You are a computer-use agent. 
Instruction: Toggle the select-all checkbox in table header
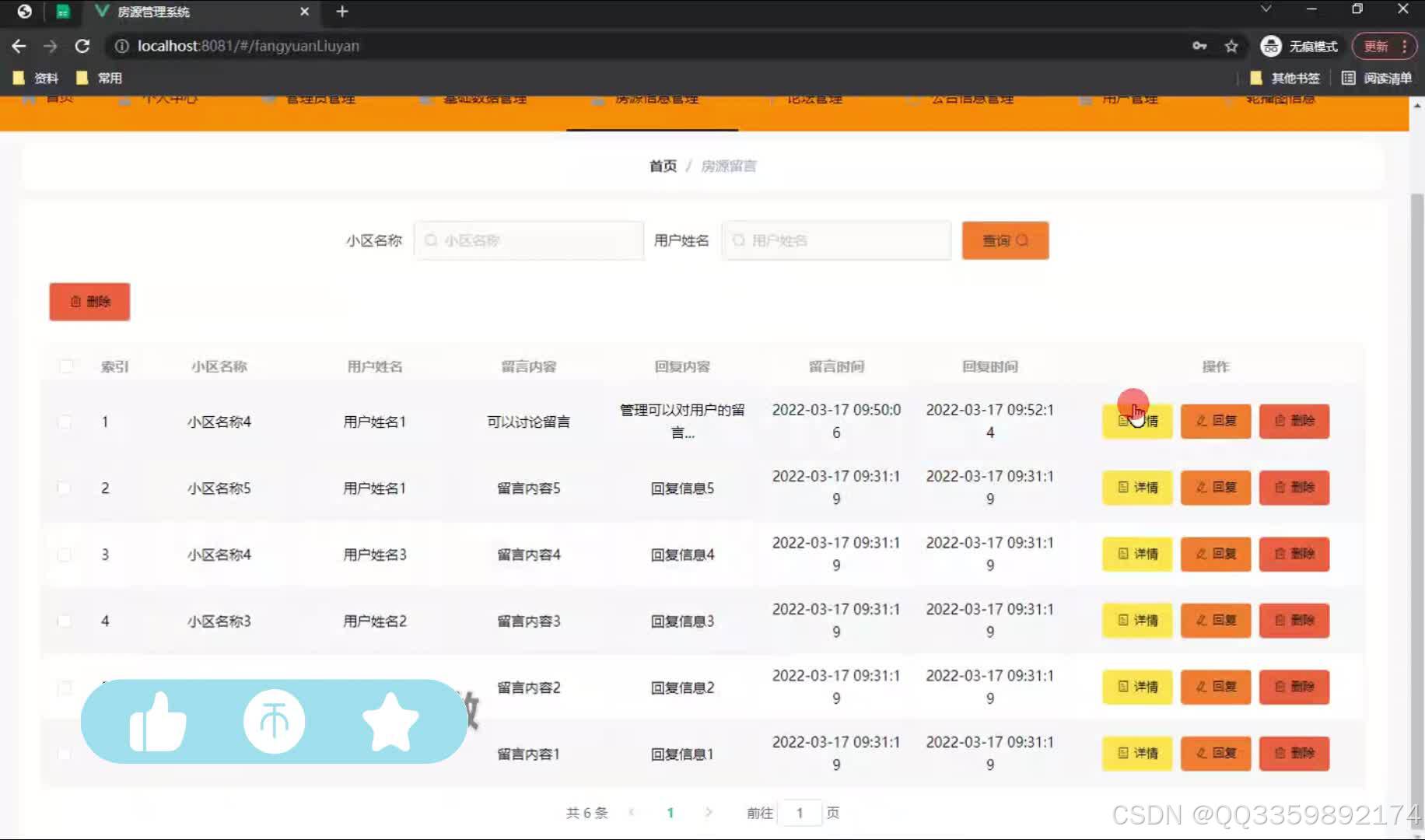66,366
